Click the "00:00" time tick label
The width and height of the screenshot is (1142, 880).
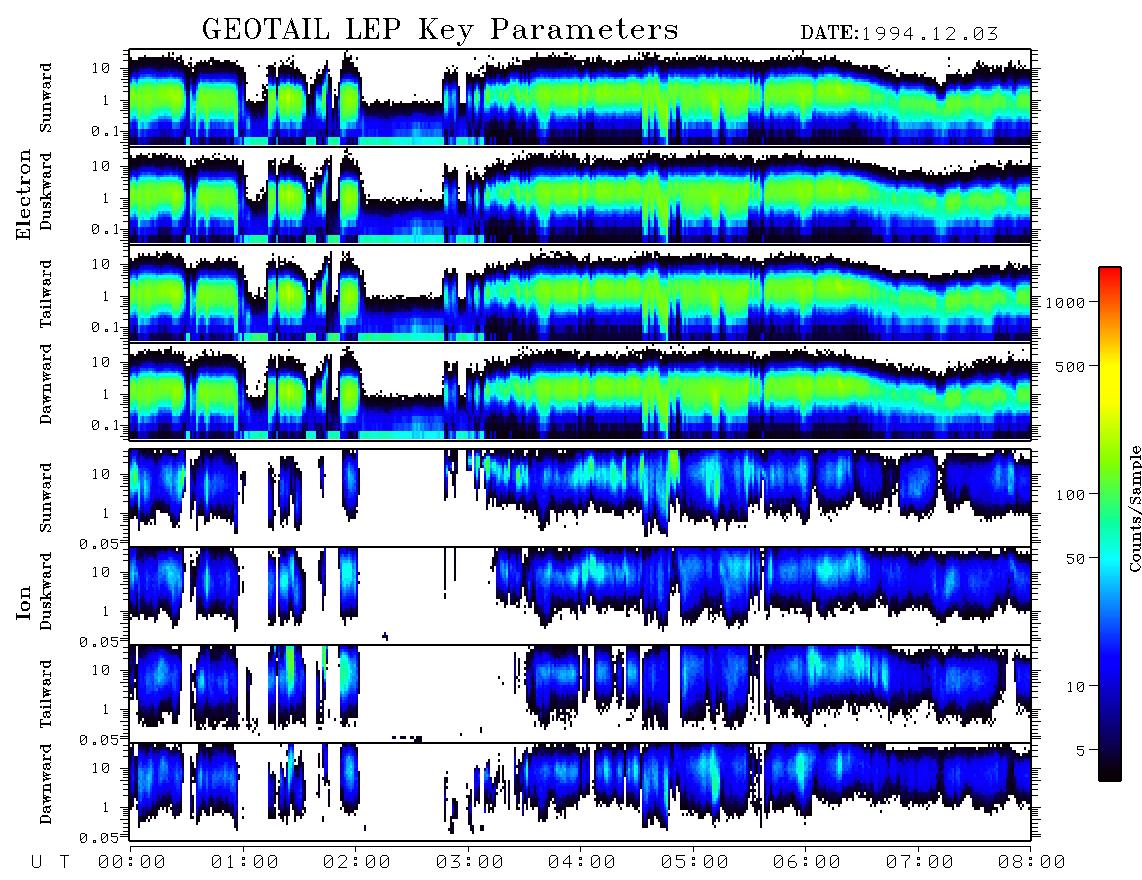(x=132, y=862)
